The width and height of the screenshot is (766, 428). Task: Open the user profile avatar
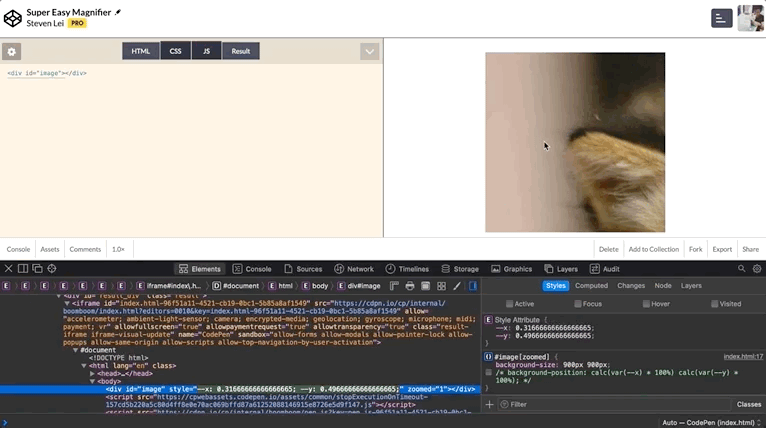click(750, 18)
